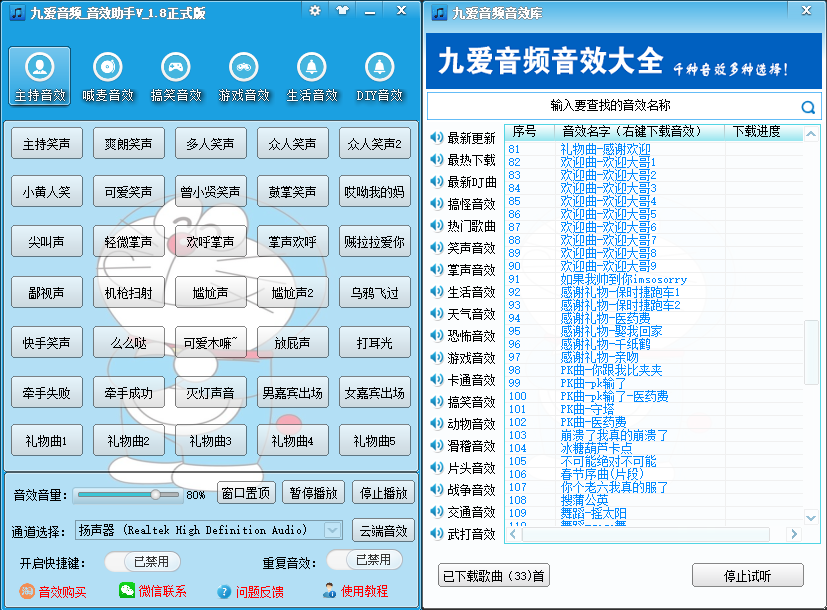Viewport: 827px width, 610px height.
Task: Select row 礼物曲-感谢欢迎
Action: (654, 149)
